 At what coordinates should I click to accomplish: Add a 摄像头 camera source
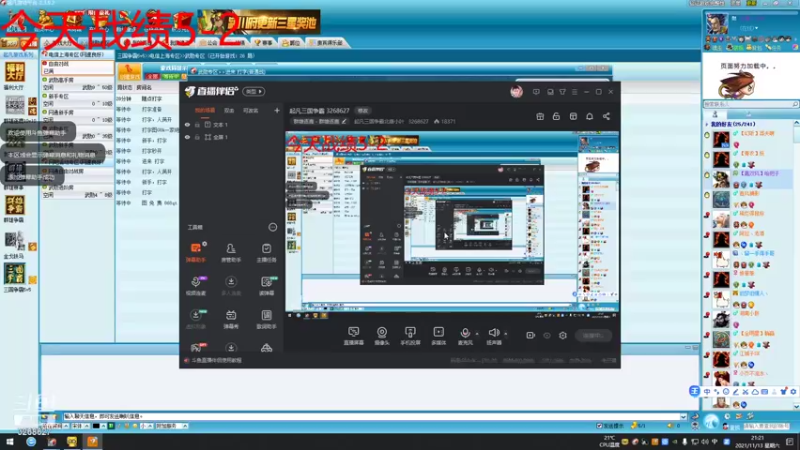pos(382,336)
